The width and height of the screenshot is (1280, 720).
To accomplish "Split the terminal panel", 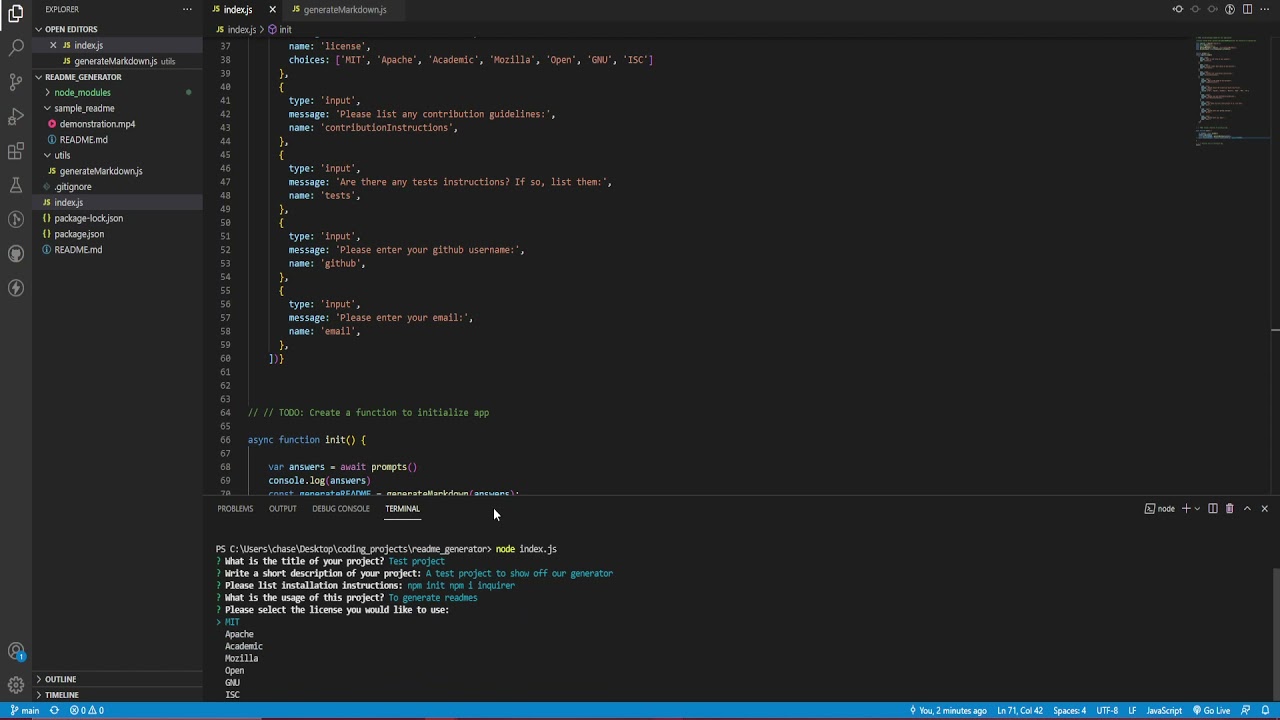I will pyautogui.click(x=1213, y=509).
